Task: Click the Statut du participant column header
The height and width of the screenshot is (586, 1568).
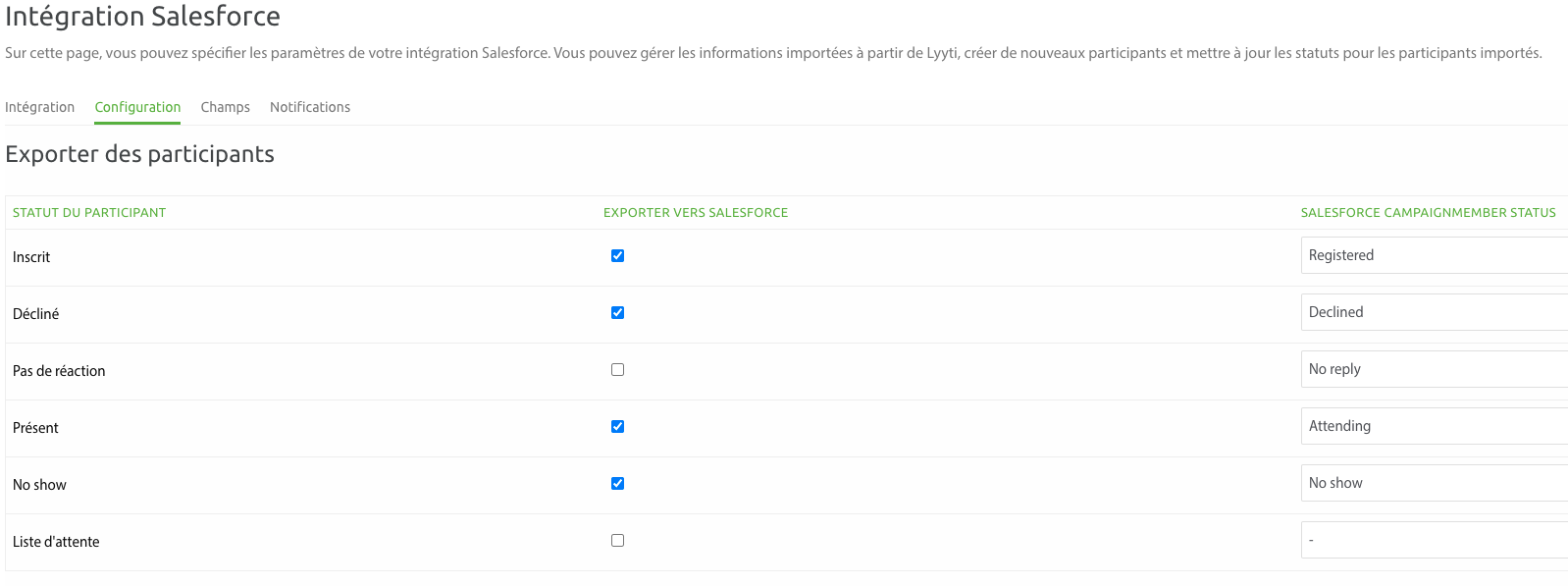Action: pos(89,213)
